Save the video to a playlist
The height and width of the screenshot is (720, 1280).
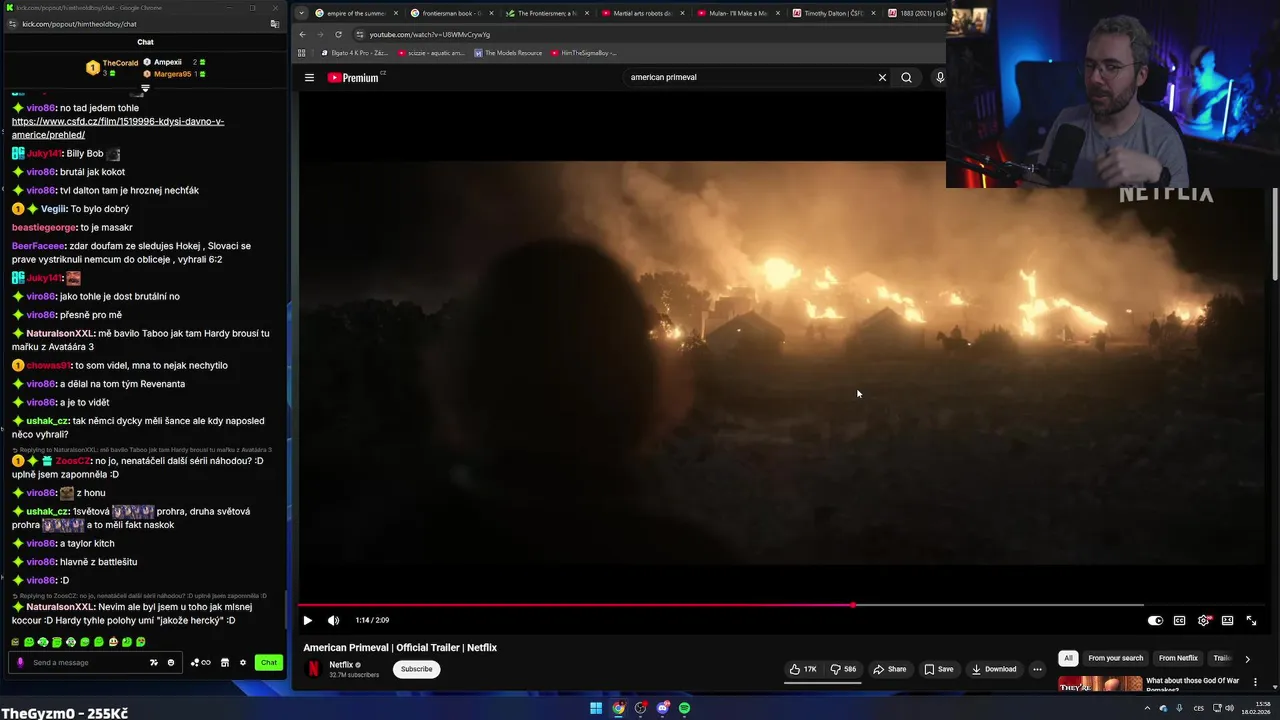pos(938,669)
